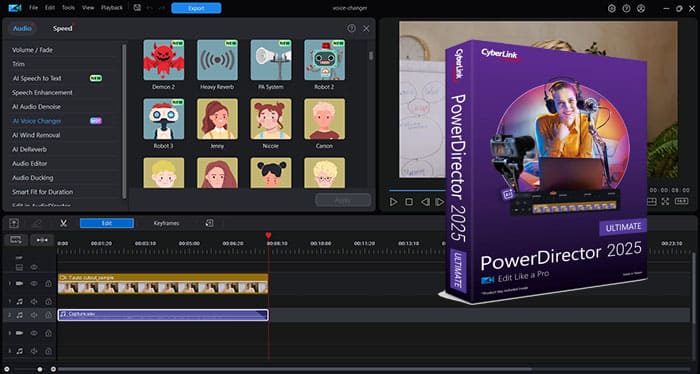Choose the Heavy Reverb voice effect
Viewport: 700px width, 374px height.
[x=217, y=60]
